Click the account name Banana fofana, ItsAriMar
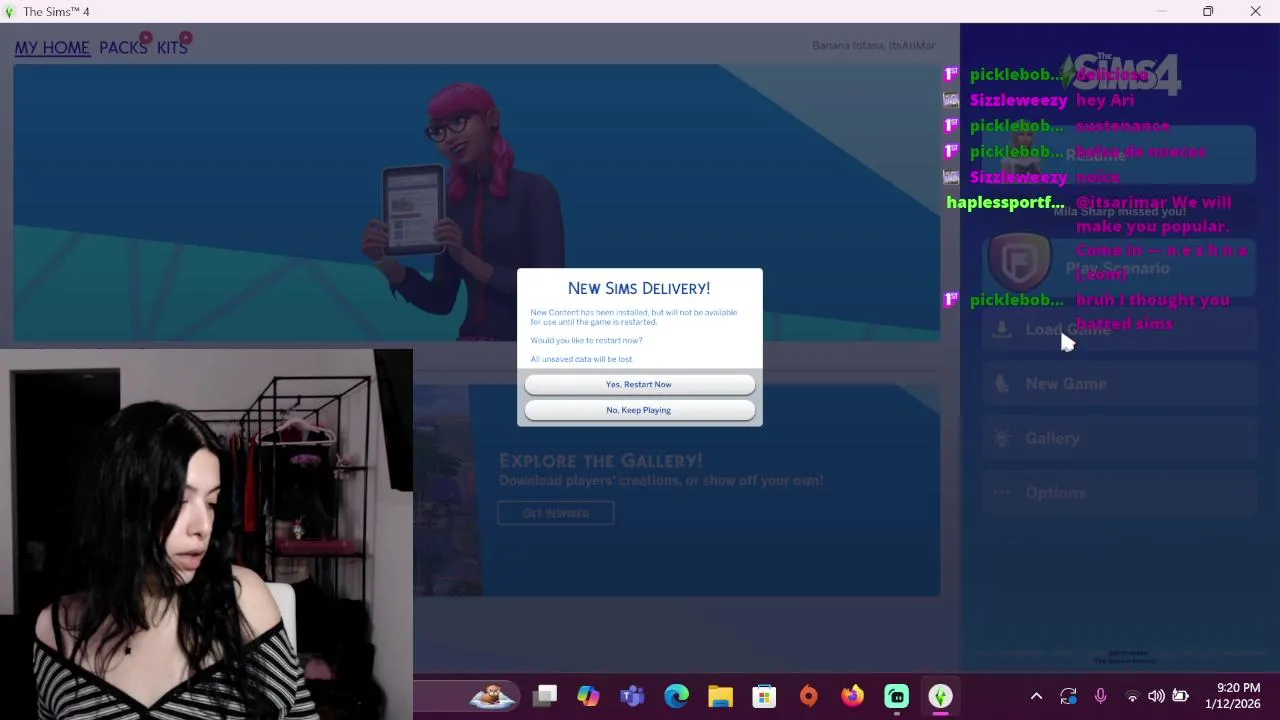This screenshot has width=1280, height=720. pos(873,46)
